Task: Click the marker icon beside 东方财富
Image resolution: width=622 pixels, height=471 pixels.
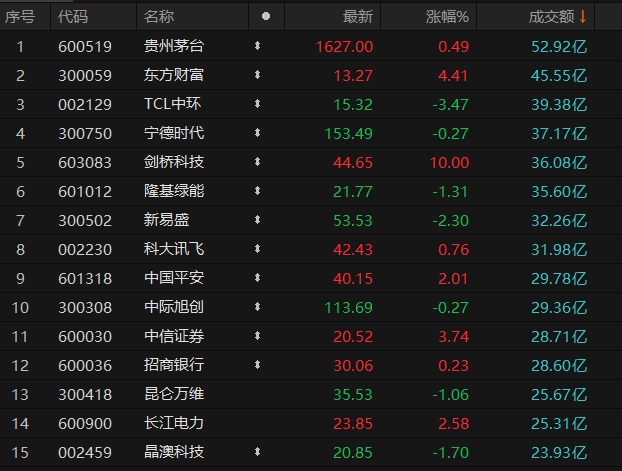Action: (x=258, y=75)
